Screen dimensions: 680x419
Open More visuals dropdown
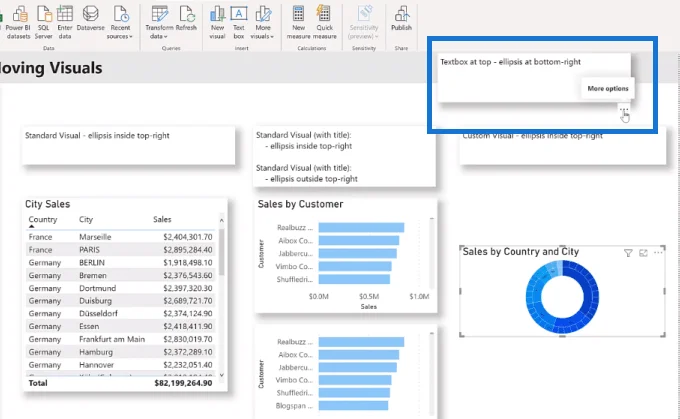[262, 23]
